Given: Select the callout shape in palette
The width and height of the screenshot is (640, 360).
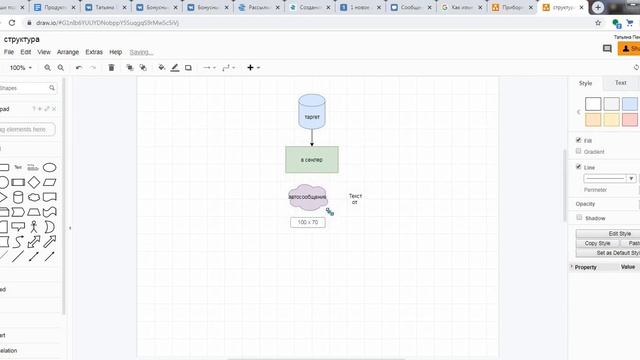Looking at the screenshot, I should point(18,227).
